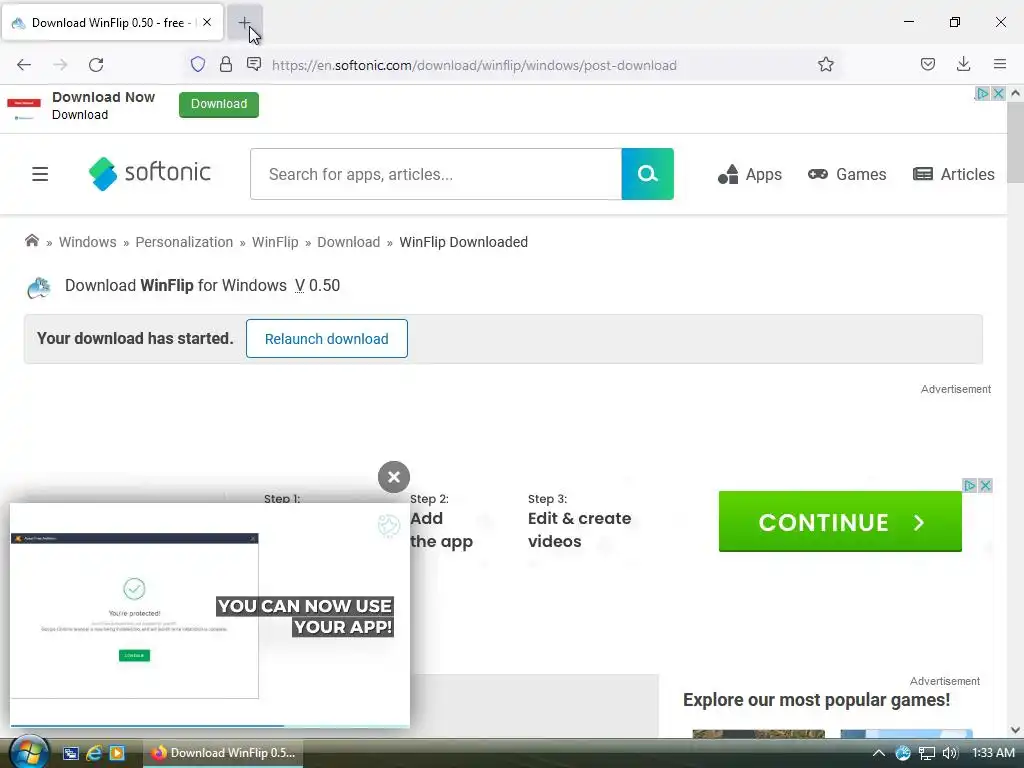Click 'Explore our most popular games!' heading
The image size is (1024, 768).
coord(816,700)
